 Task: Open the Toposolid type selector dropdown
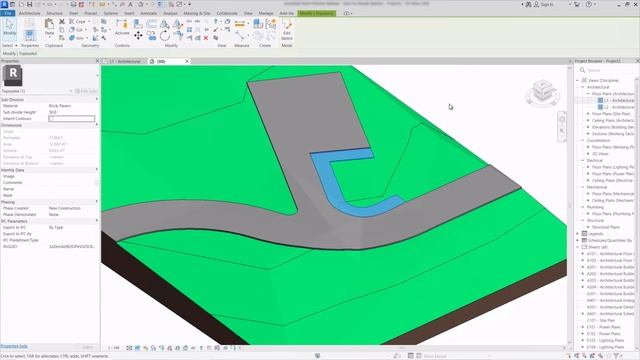coord(71,91)
